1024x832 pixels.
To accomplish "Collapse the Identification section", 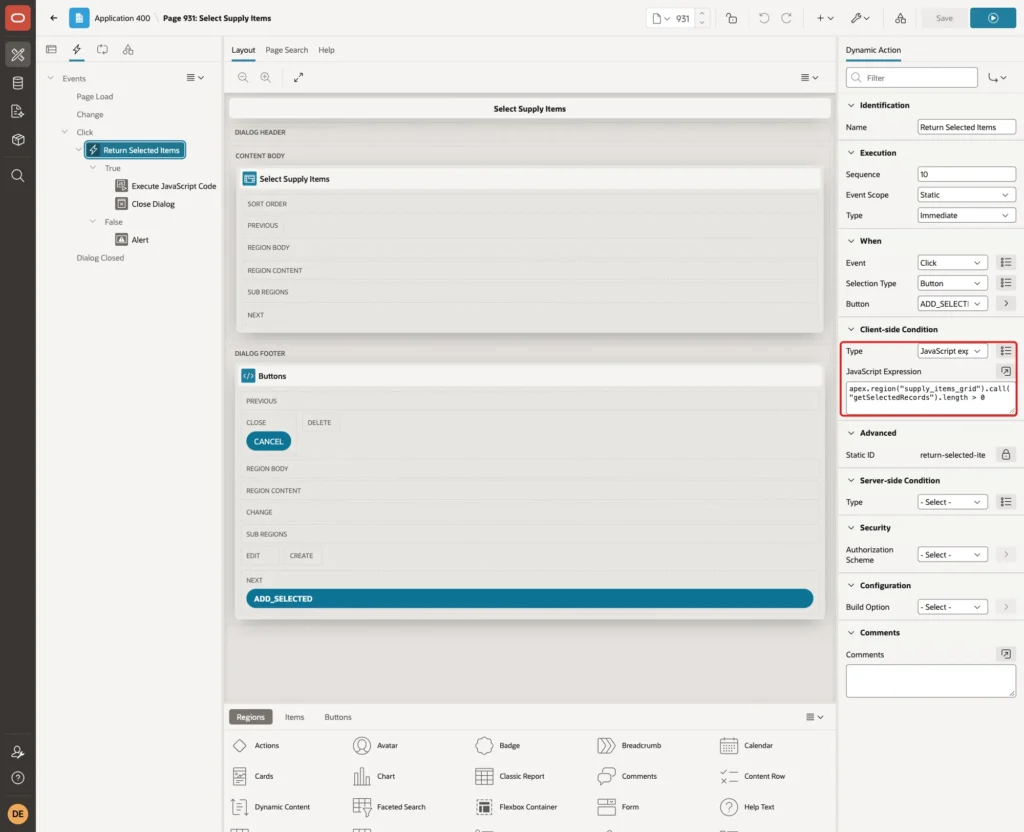I will 850,105.
